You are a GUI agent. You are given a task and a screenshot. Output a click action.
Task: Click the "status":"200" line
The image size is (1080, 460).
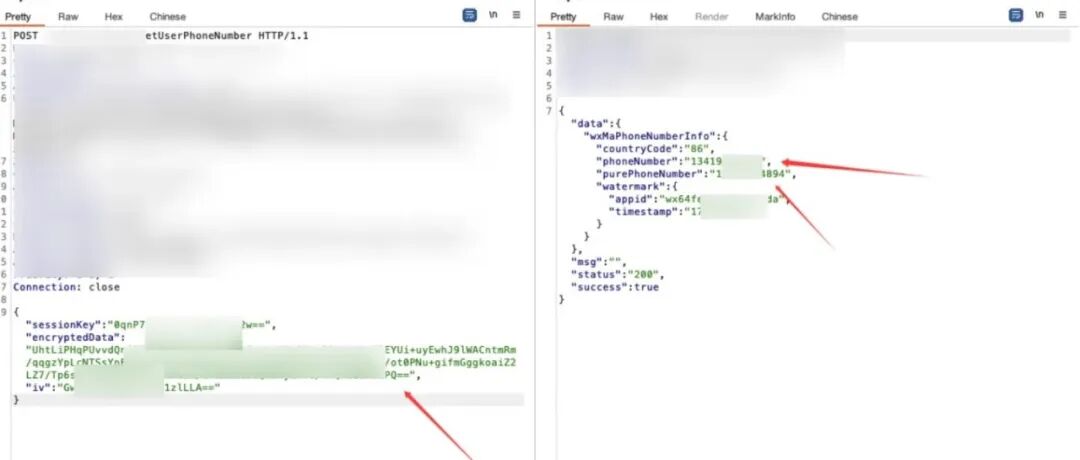[x=618, y=275]
